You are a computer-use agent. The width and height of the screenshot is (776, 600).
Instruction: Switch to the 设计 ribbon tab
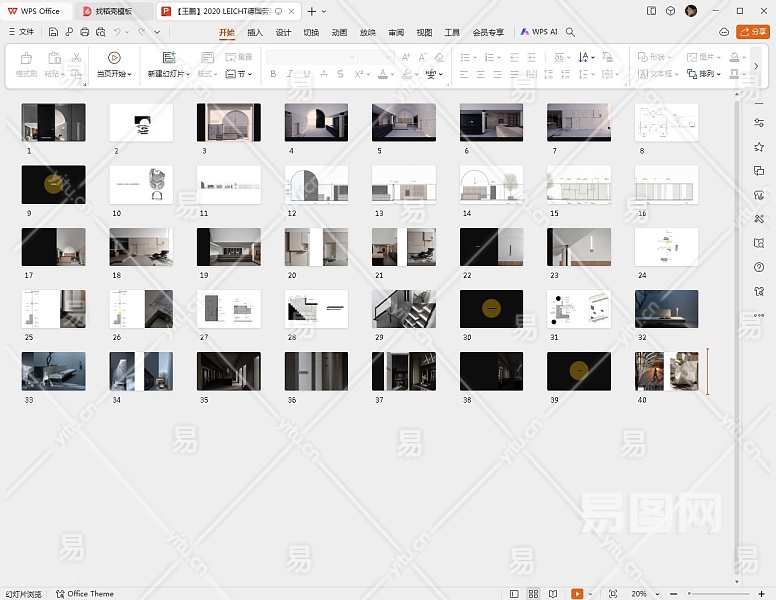click(x=283, y=32)
